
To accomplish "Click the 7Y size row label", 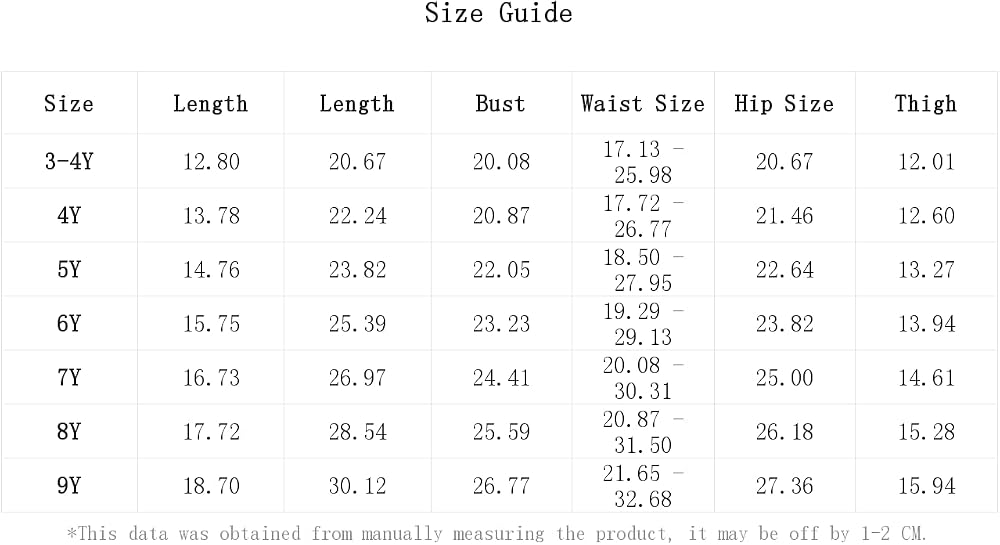I will (x=69, y=378).
